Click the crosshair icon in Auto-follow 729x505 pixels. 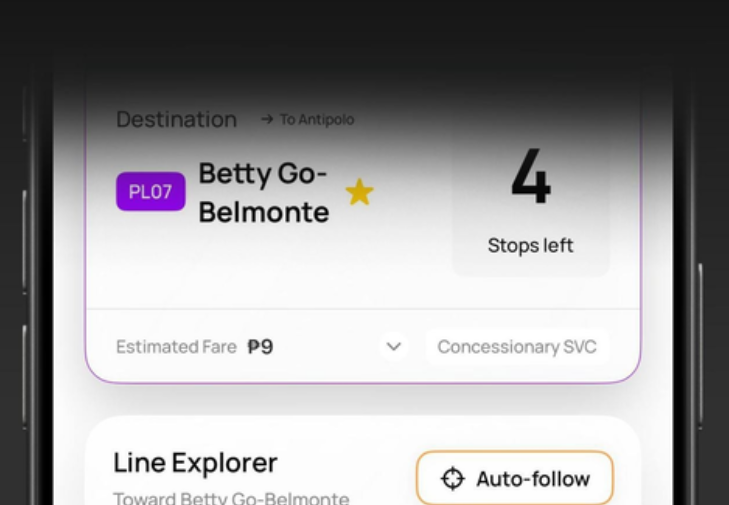click(x=452, y=479)
